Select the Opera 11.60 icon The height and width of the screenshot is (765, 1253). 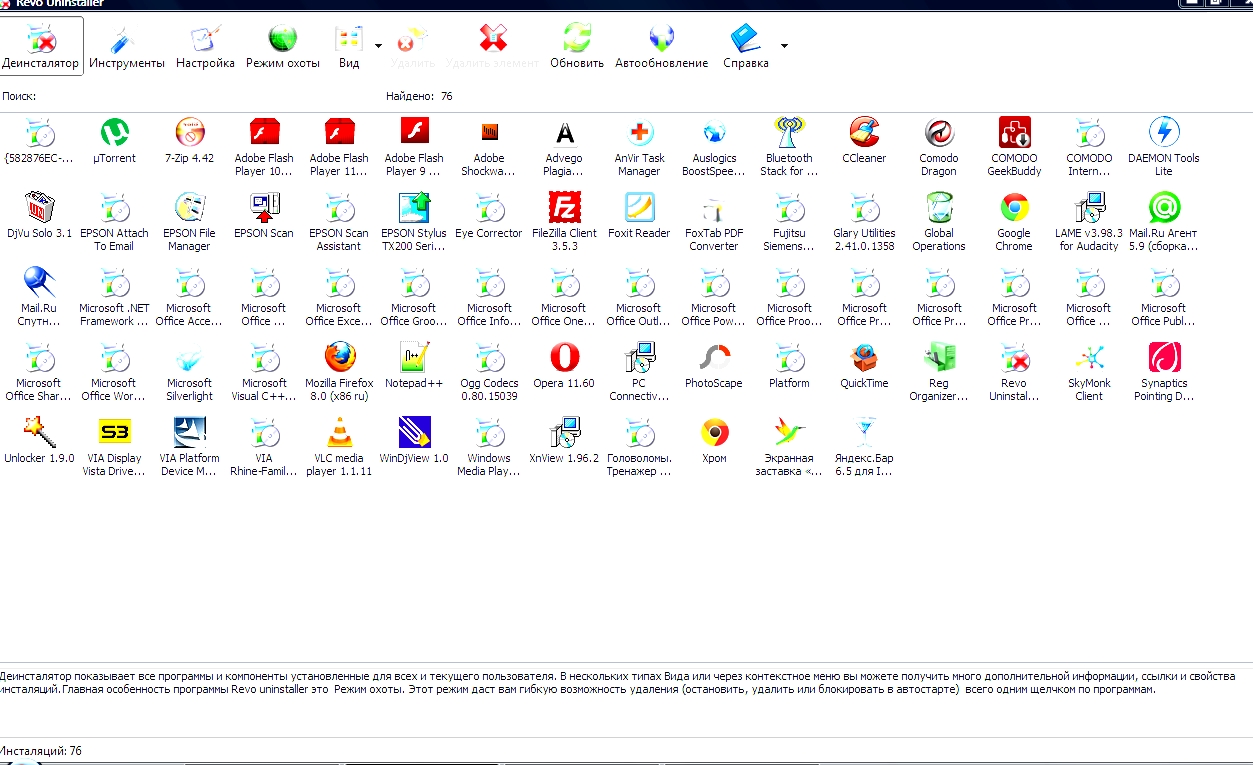(x=565, y=357)
